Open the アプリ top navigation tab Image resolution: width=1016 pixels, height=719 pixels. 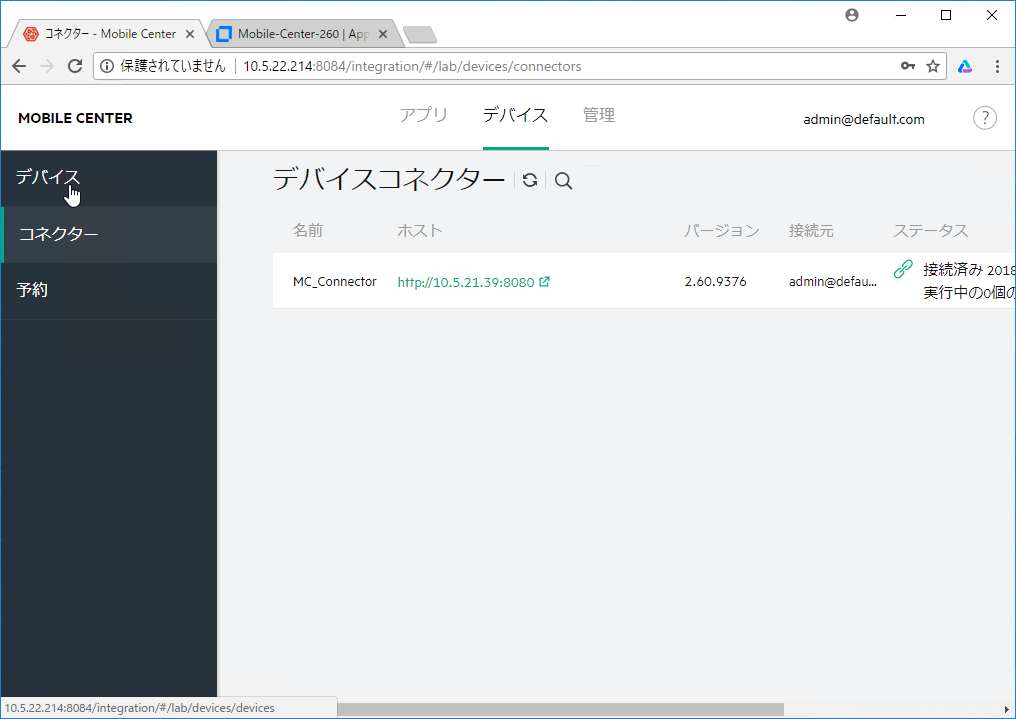pos(423,115)
